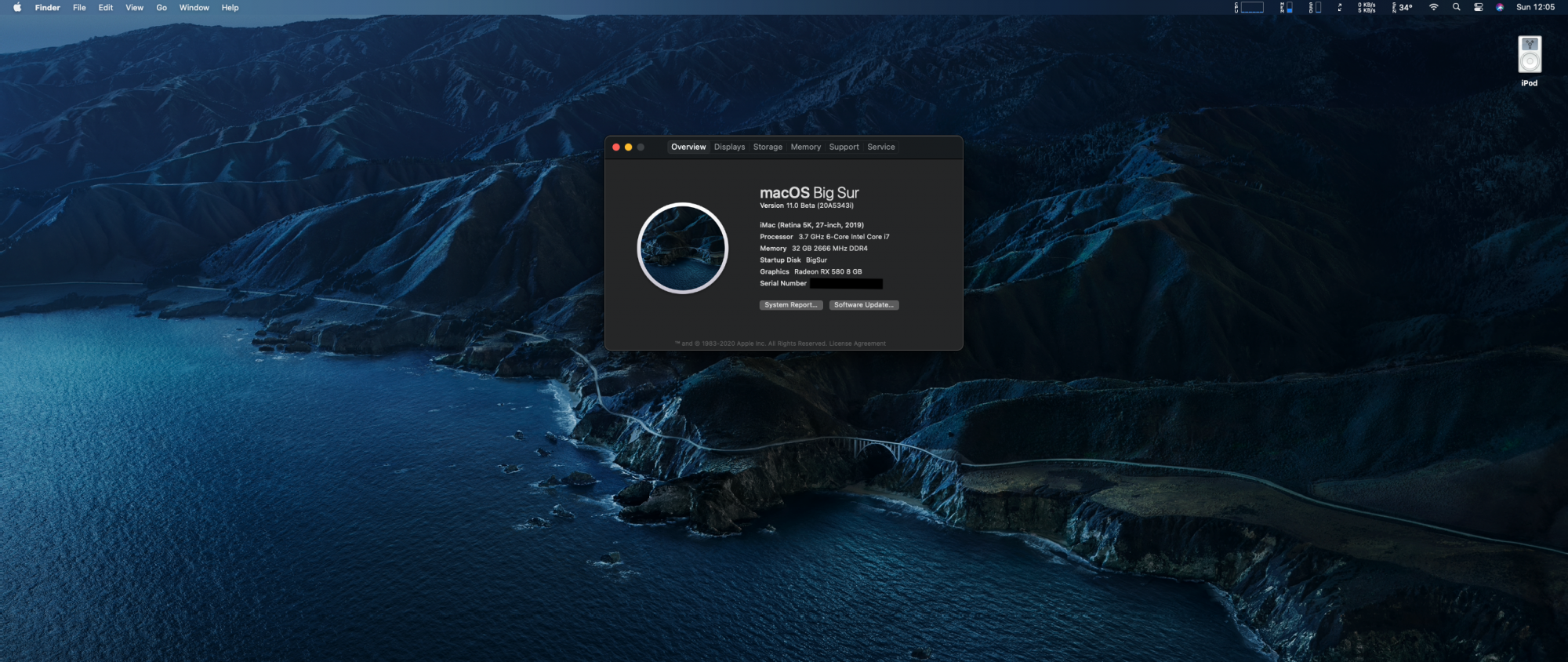Image resolution: width=1568 pixels, height=662 pixels.
Task: Click the Big Sur circular logo image
Action: click(x=683, y=248)
